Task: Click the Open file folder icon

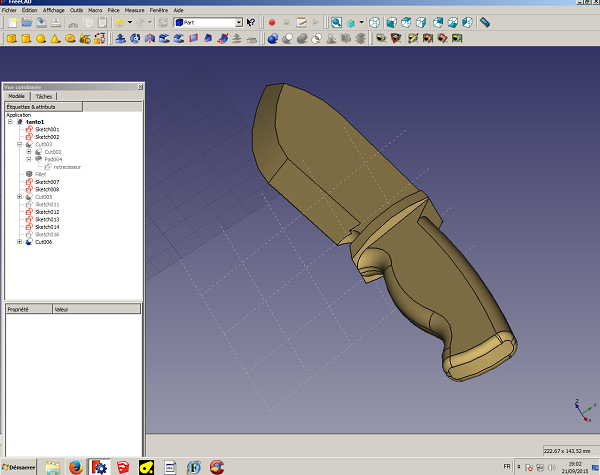Action: [x=27, y=23]
